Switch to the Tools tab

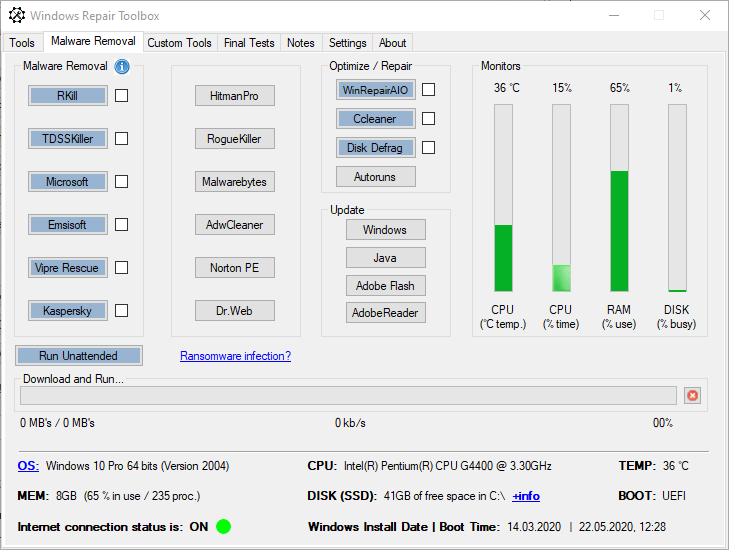[x=22, y=43]
